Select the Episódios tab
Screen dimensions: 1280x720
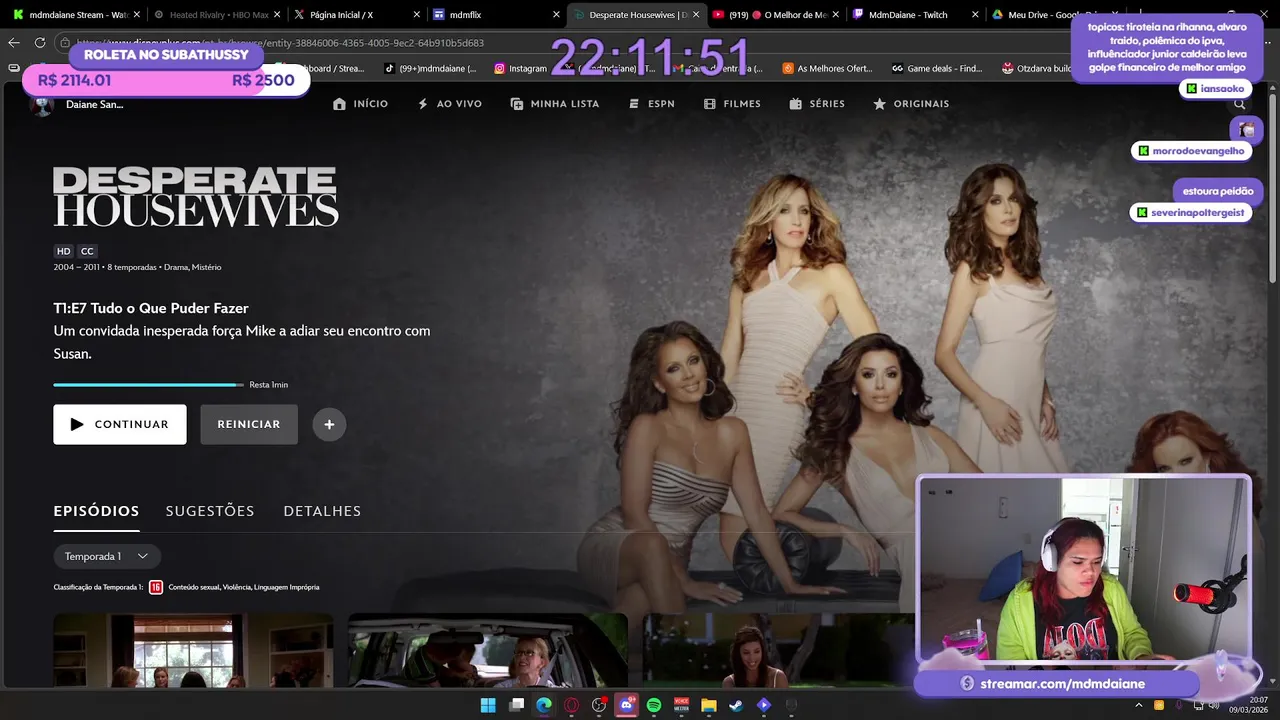pos(96,511)
